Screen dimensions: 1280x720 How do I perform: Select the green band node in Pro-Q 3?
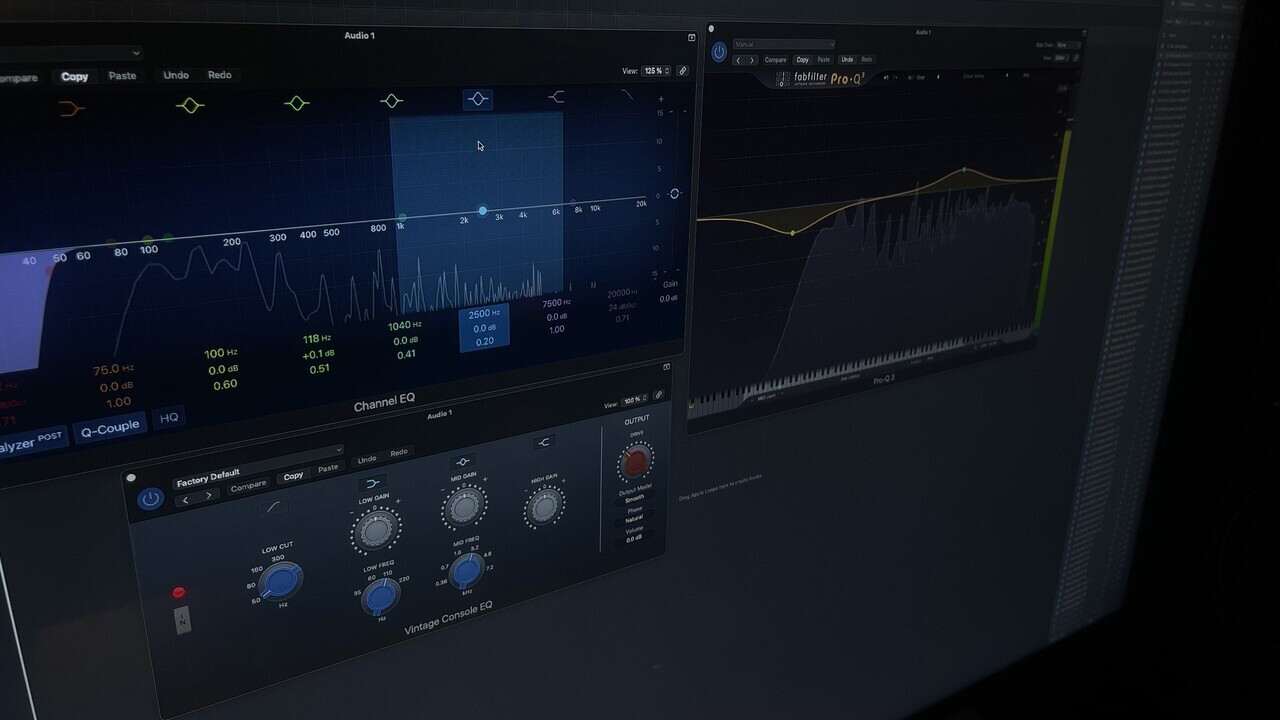click(x=793, y=233)
